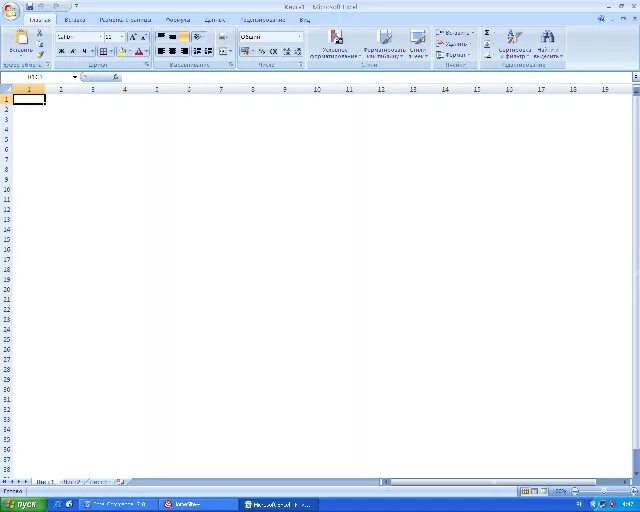640x512 pixels.
Task: Toggle the highlighted Bottom Align button
Action: click(184, 37)
